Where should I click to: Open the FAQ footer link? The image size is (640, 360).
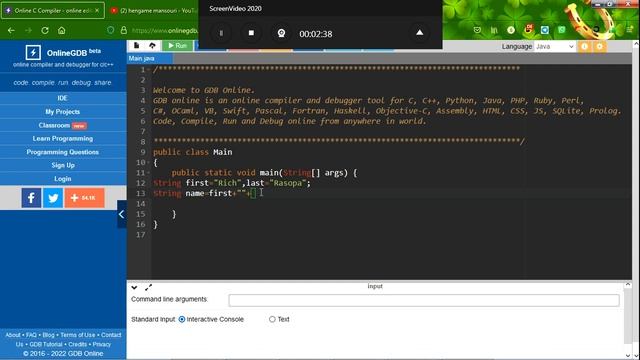click(x=31, y=335)
